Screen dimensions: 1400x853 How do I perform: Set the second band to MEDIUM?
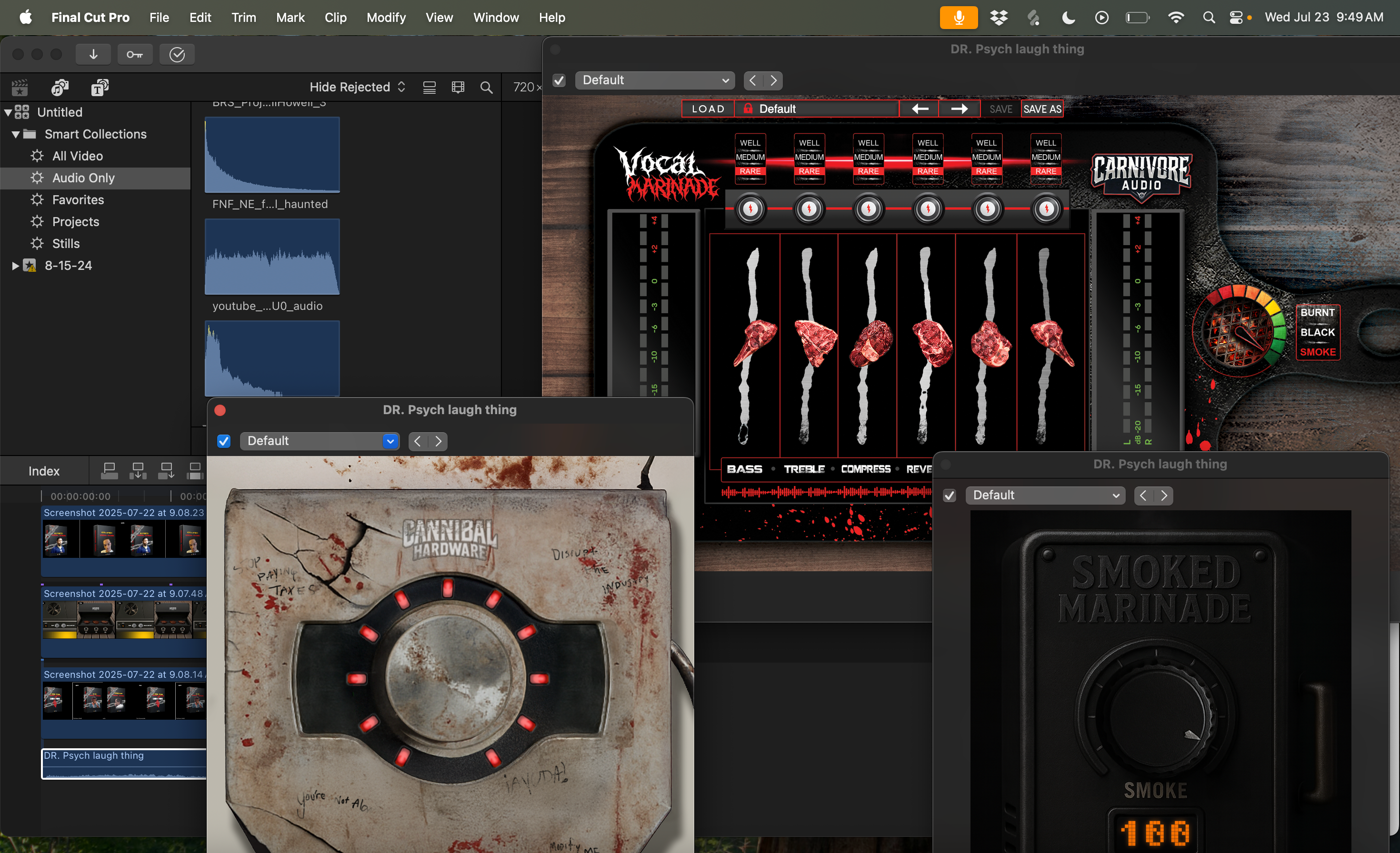(x=809, y=157)
